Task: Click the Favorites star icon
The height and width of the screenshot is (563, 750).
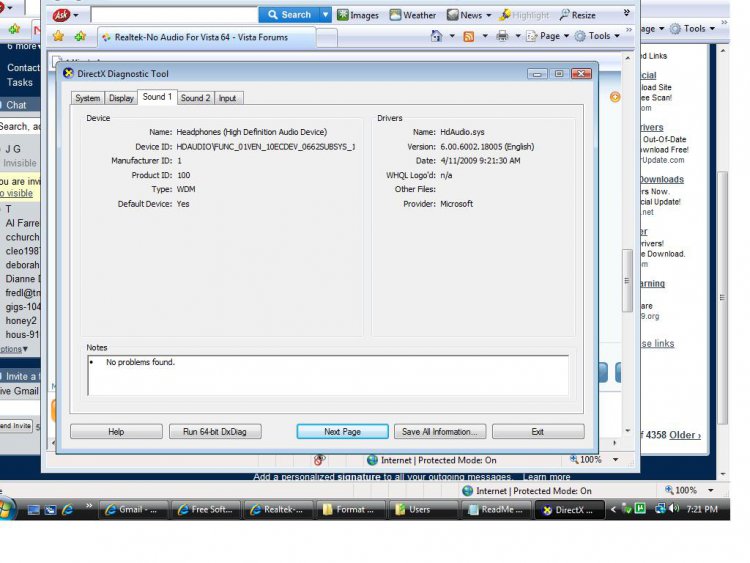Action: (x=58, y=36)
